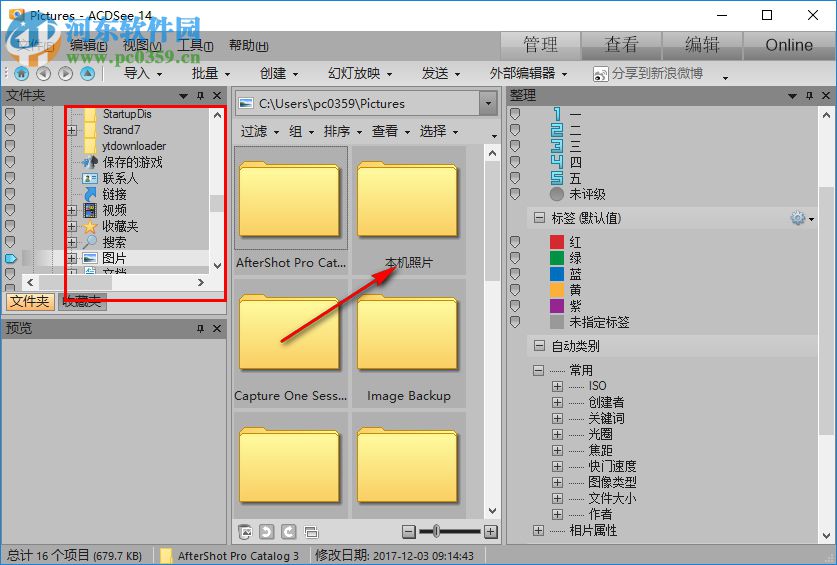Select rating number 3 icon
Screen dimensions: 837x565
557,146
